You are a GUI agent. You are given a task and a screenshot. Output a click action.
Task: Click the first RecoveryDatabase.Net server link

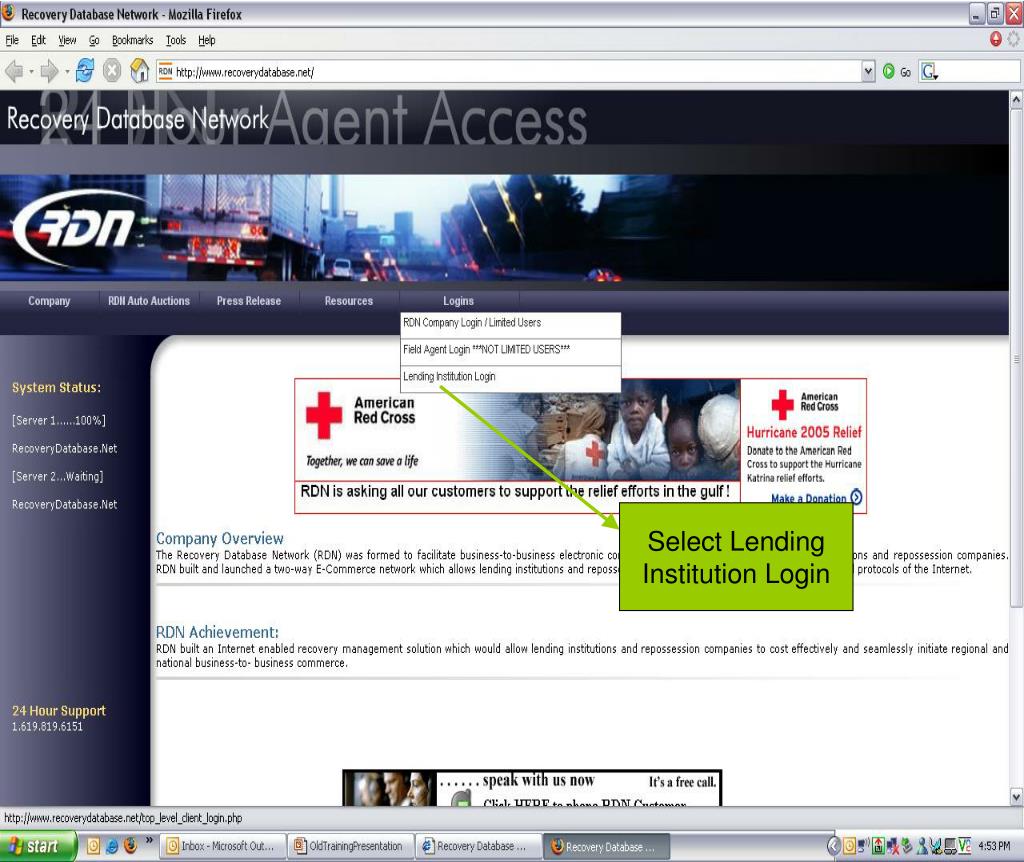(x=65, y=449)
